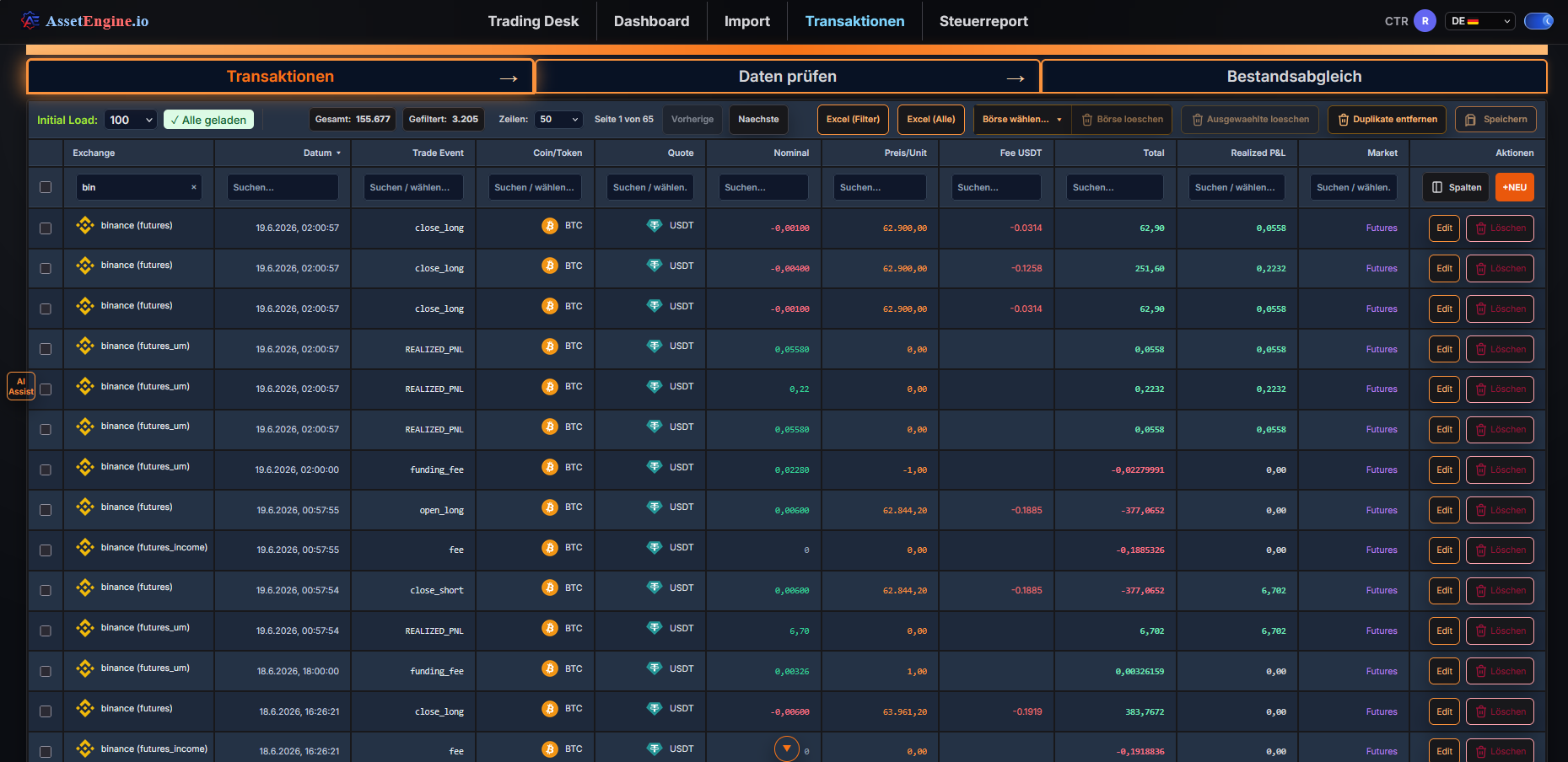Clear the 'bin' exchange filter with x
The height and width of the screenshot is (762, 1568).
click(194, 187)
